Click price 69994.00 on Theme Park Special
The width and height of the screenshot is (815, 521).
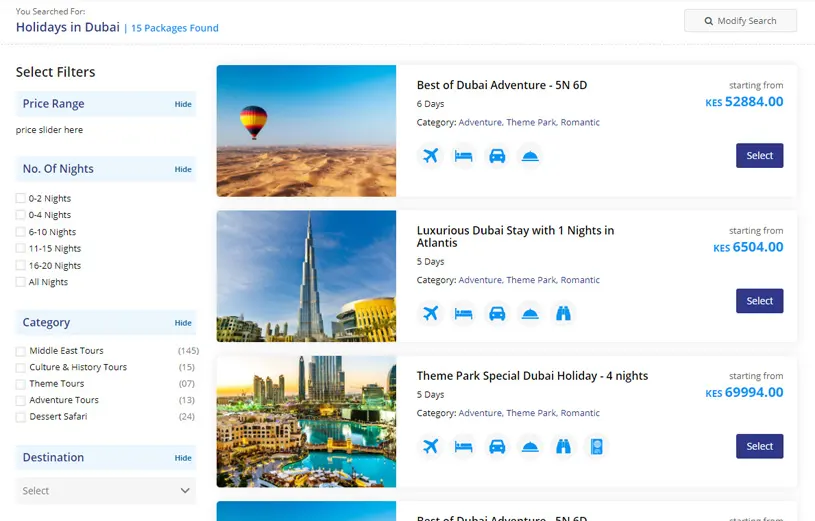(744, 393)
